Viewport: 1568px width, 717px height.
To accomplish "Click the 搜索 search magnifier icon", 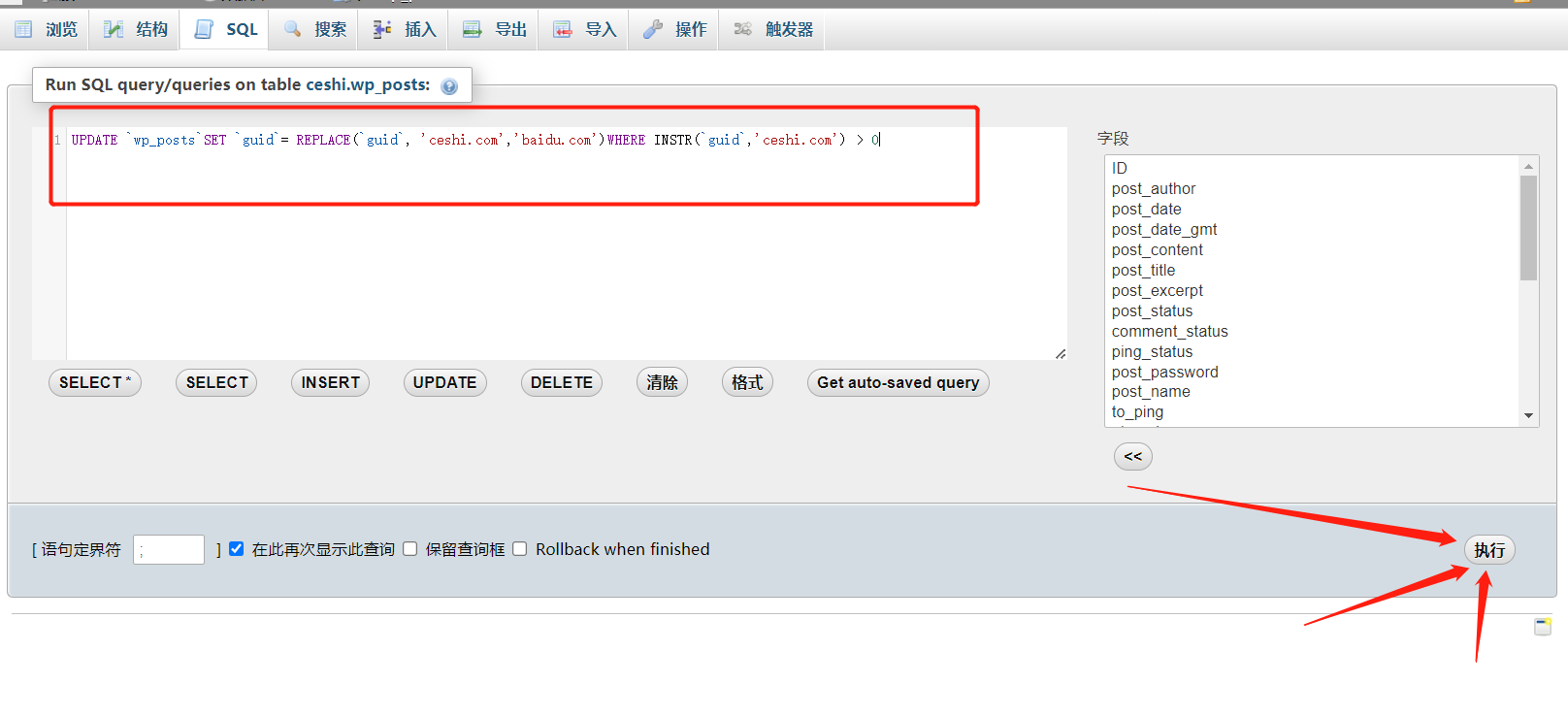I will pyautogui.click(x=292, y=29).
